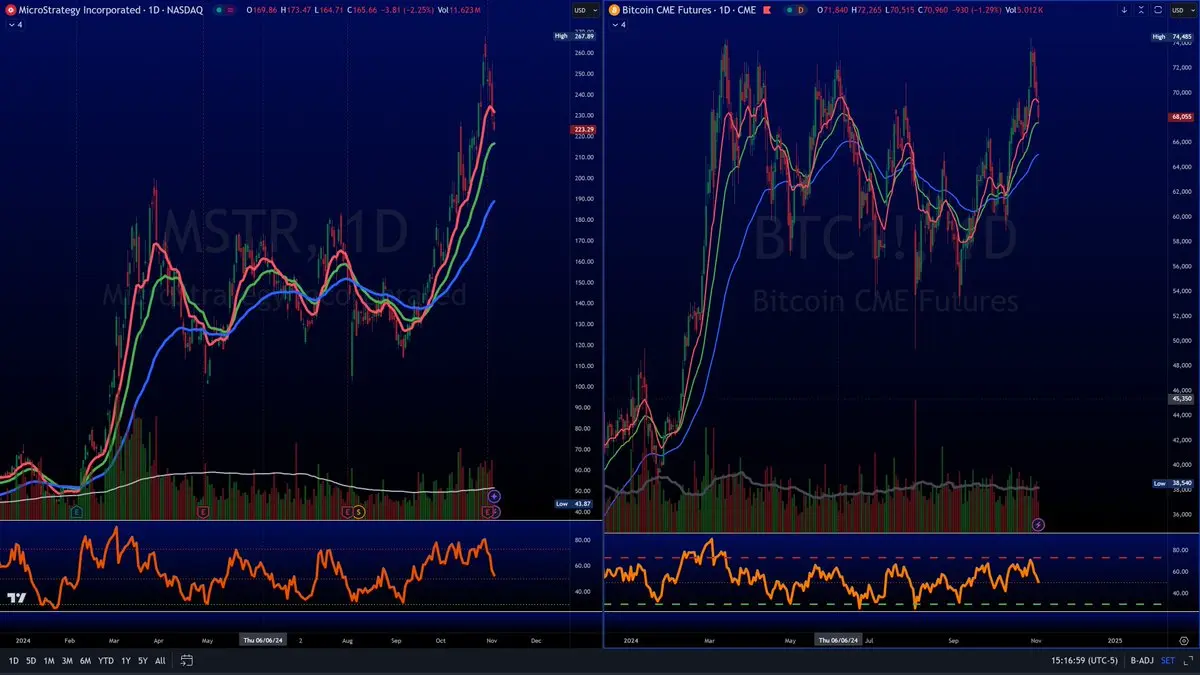Click the yellow S split marker
This screenshot has height=675, width=1200.
point(359,512)
